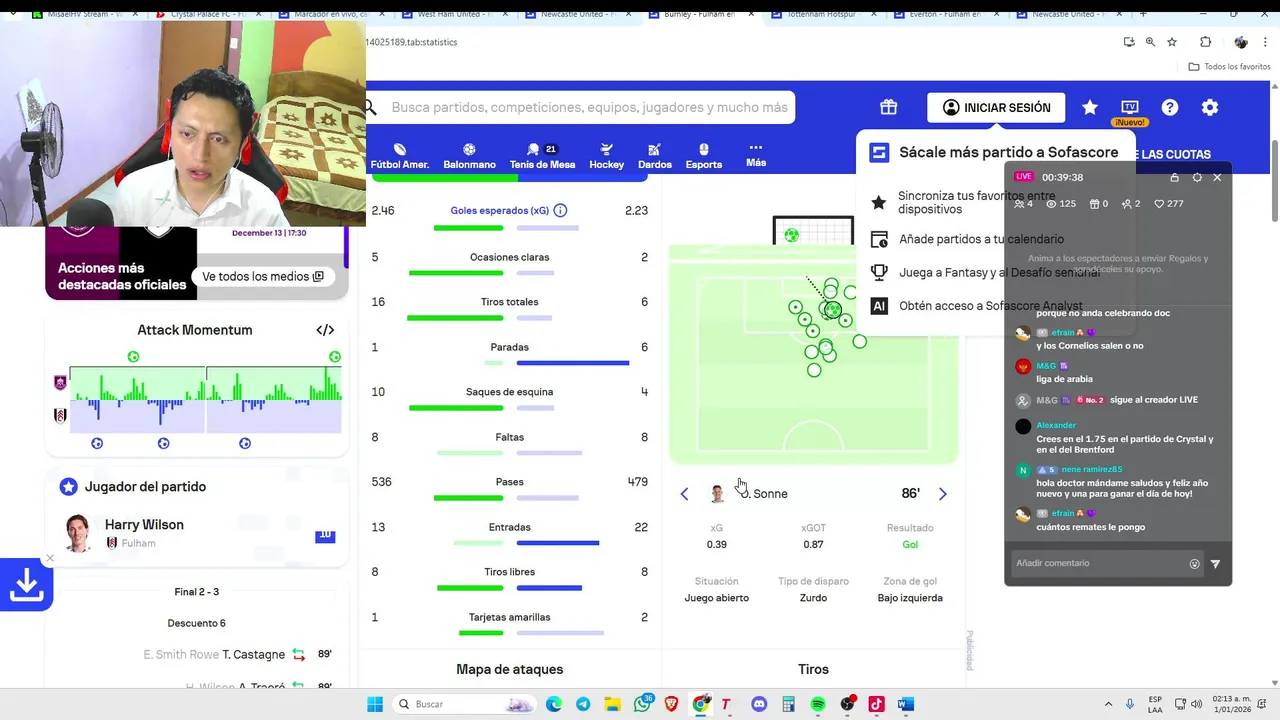
Task: Open Chrome extensions puzzle icon
Action: [x=1205, y=42]
